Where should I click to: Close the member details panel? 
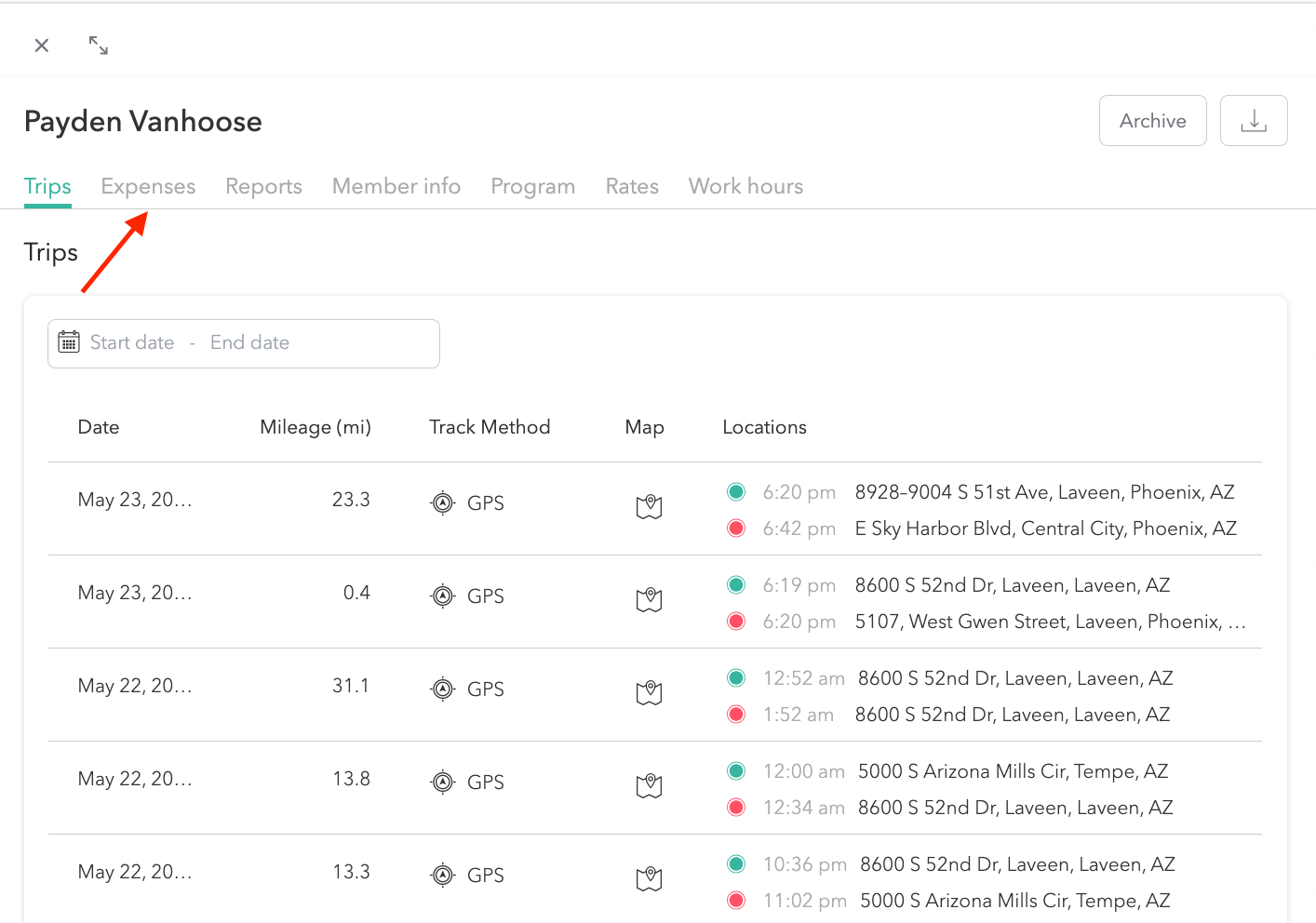(x=42, y=46)
